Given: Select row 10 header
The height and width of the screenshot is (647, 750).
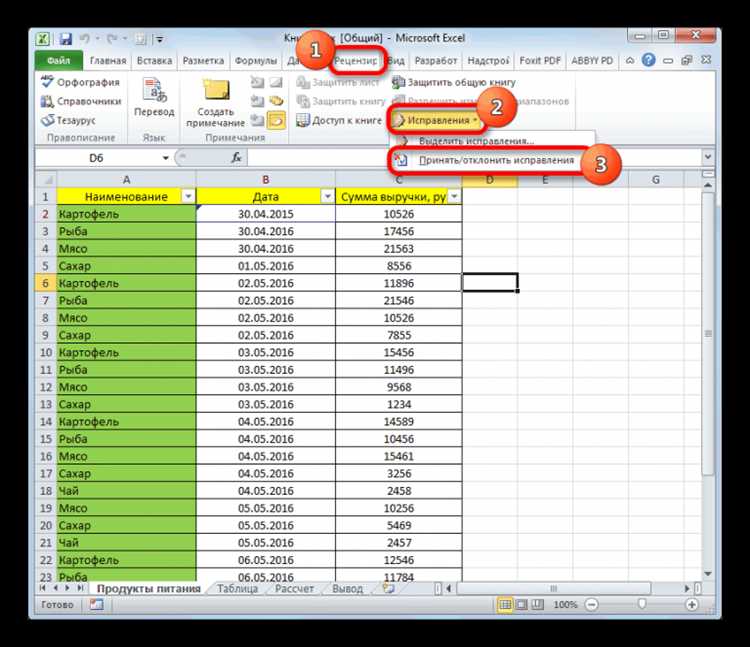Looking at the screenshot, I should (46, 353).
